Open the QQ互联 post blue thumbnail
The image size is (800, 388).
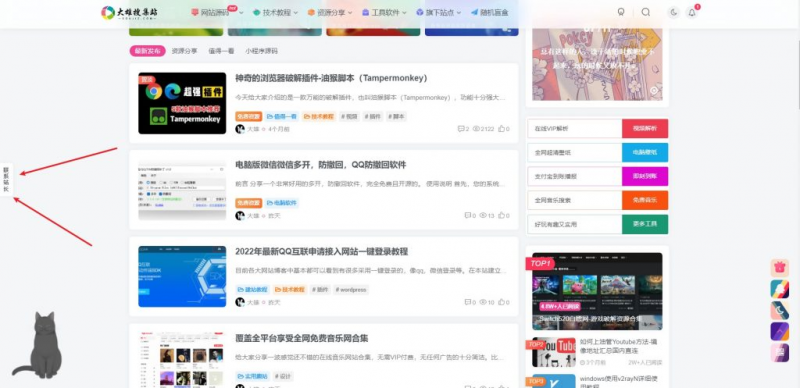182,277
